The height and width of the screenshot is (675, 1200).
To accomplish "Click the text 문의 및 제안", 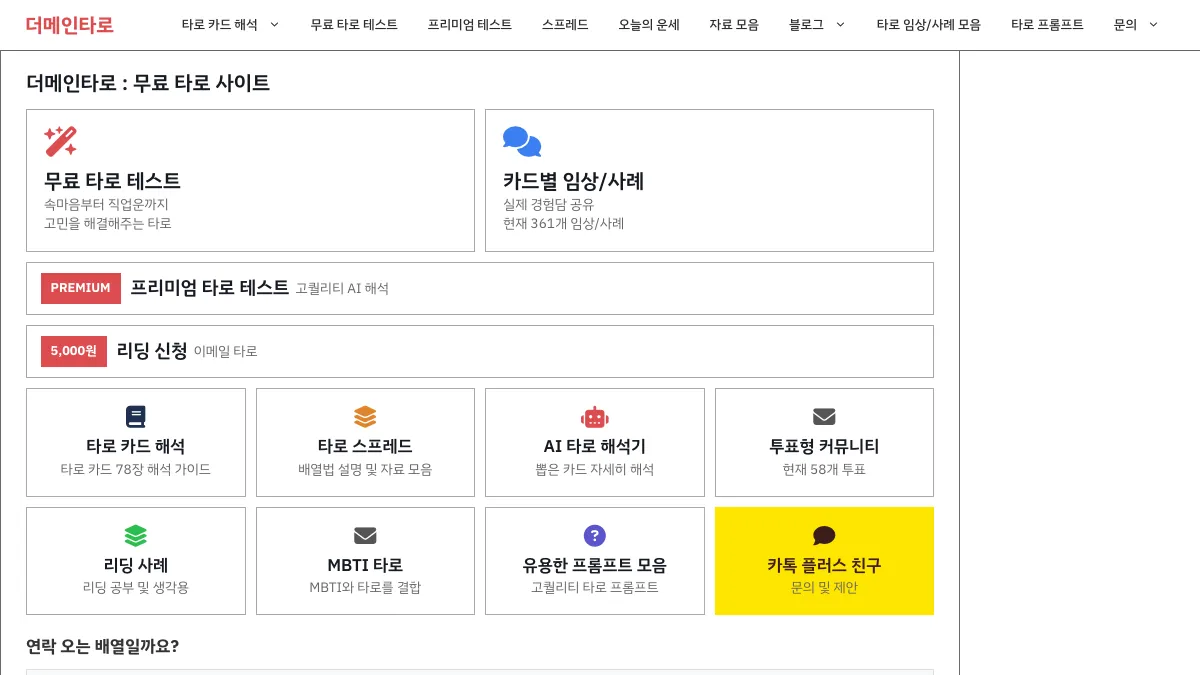I will tap(824, 588).
